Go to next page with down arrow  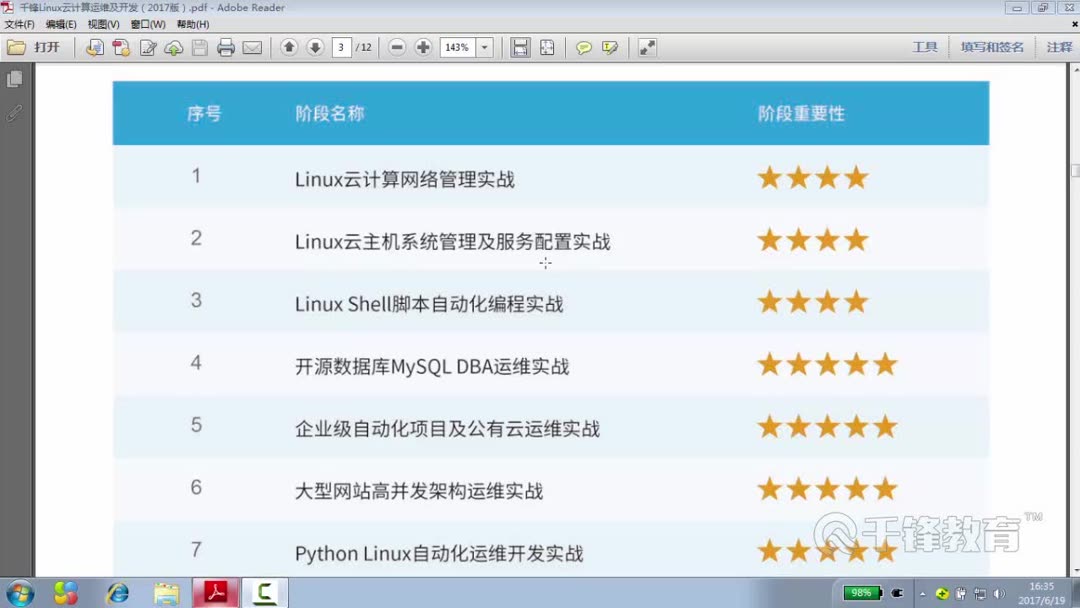tap(315, 46)
